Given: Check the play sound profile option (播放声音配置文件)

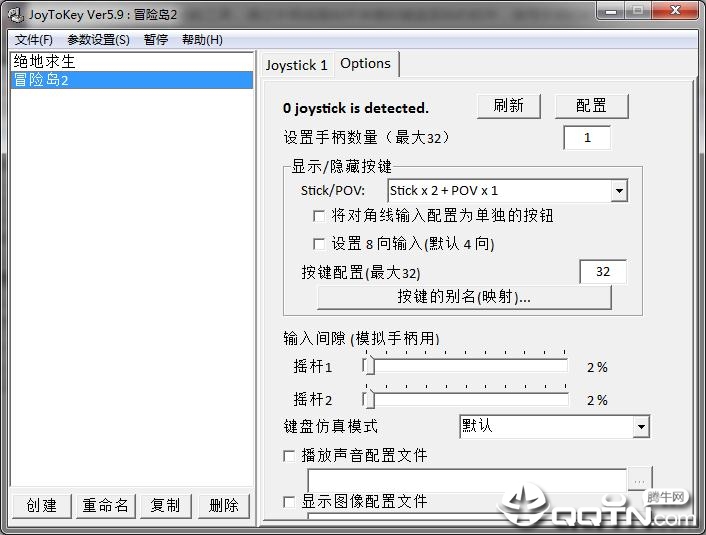Looking at the screenshot, I should (289, 456).
